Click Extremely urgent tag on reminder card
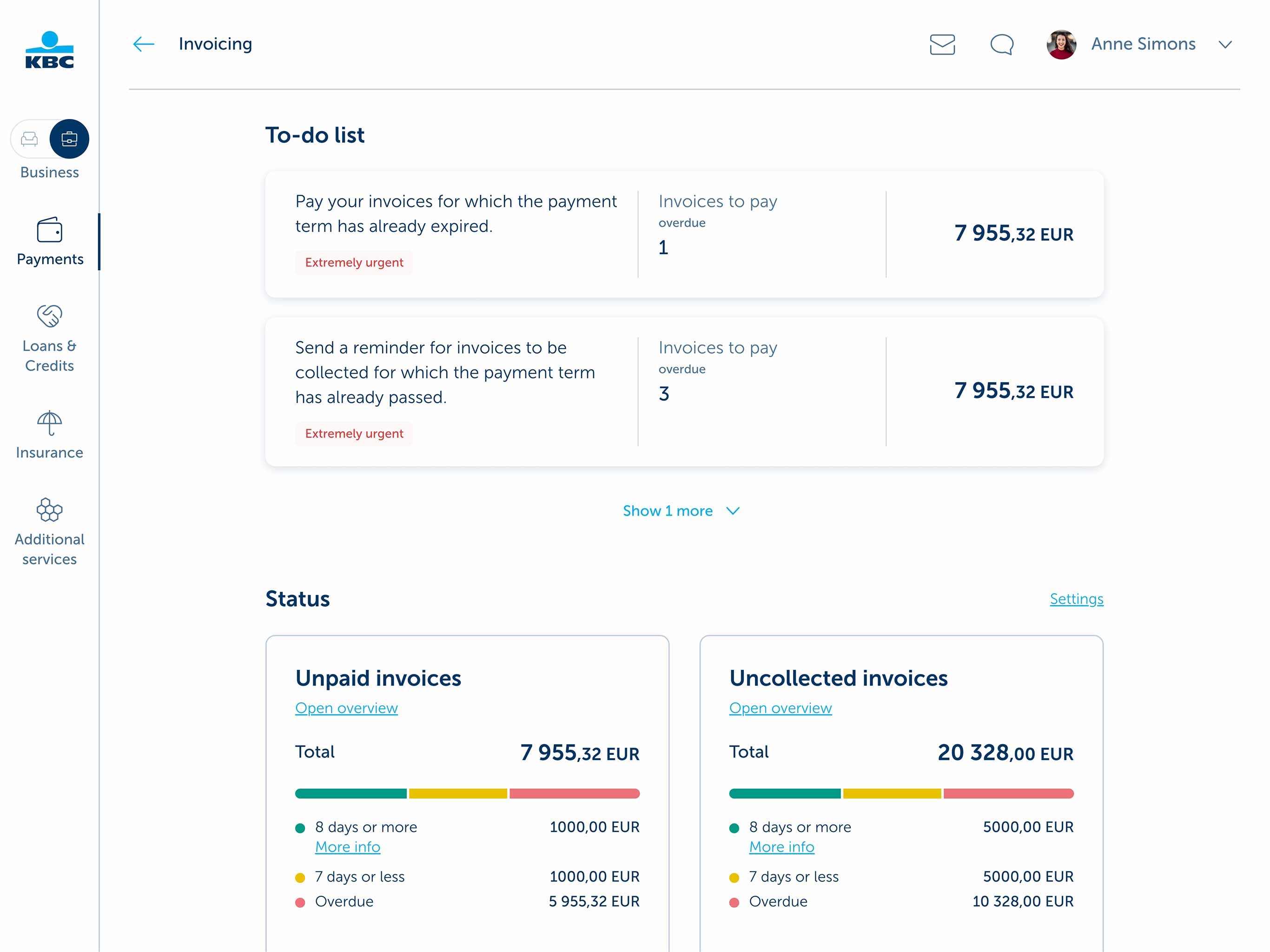 tap(354, 434)
